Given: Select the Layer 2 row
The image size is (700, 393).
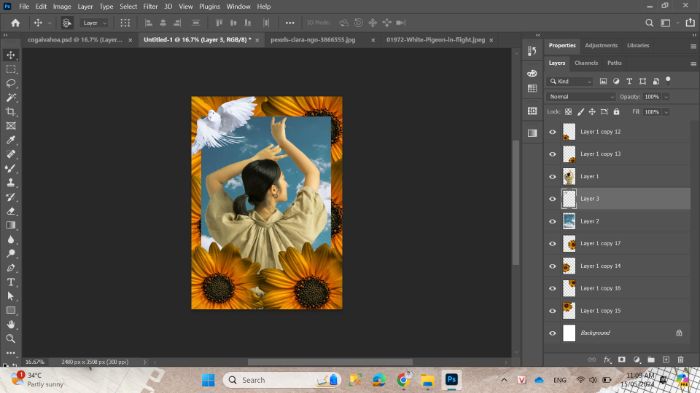Looking at the screenshot, I should 617,221.
